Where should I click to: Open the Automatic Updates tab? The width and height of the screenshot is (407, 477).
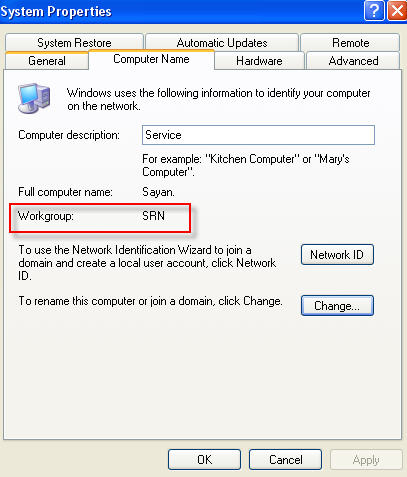point(222,42)
